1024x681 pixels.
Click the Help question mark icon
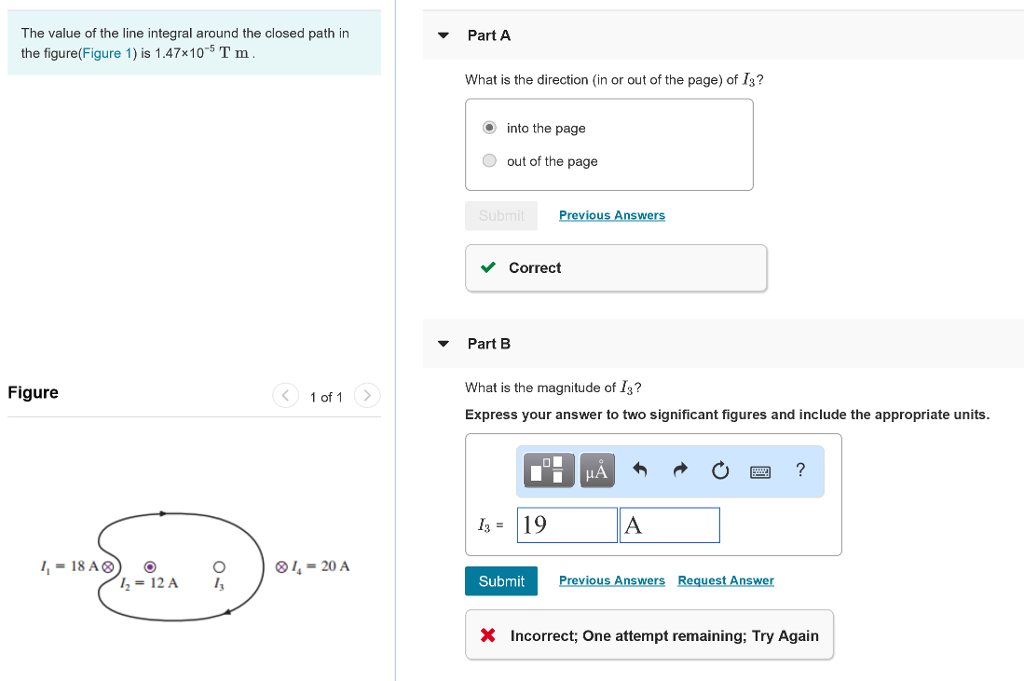(798, 470)
